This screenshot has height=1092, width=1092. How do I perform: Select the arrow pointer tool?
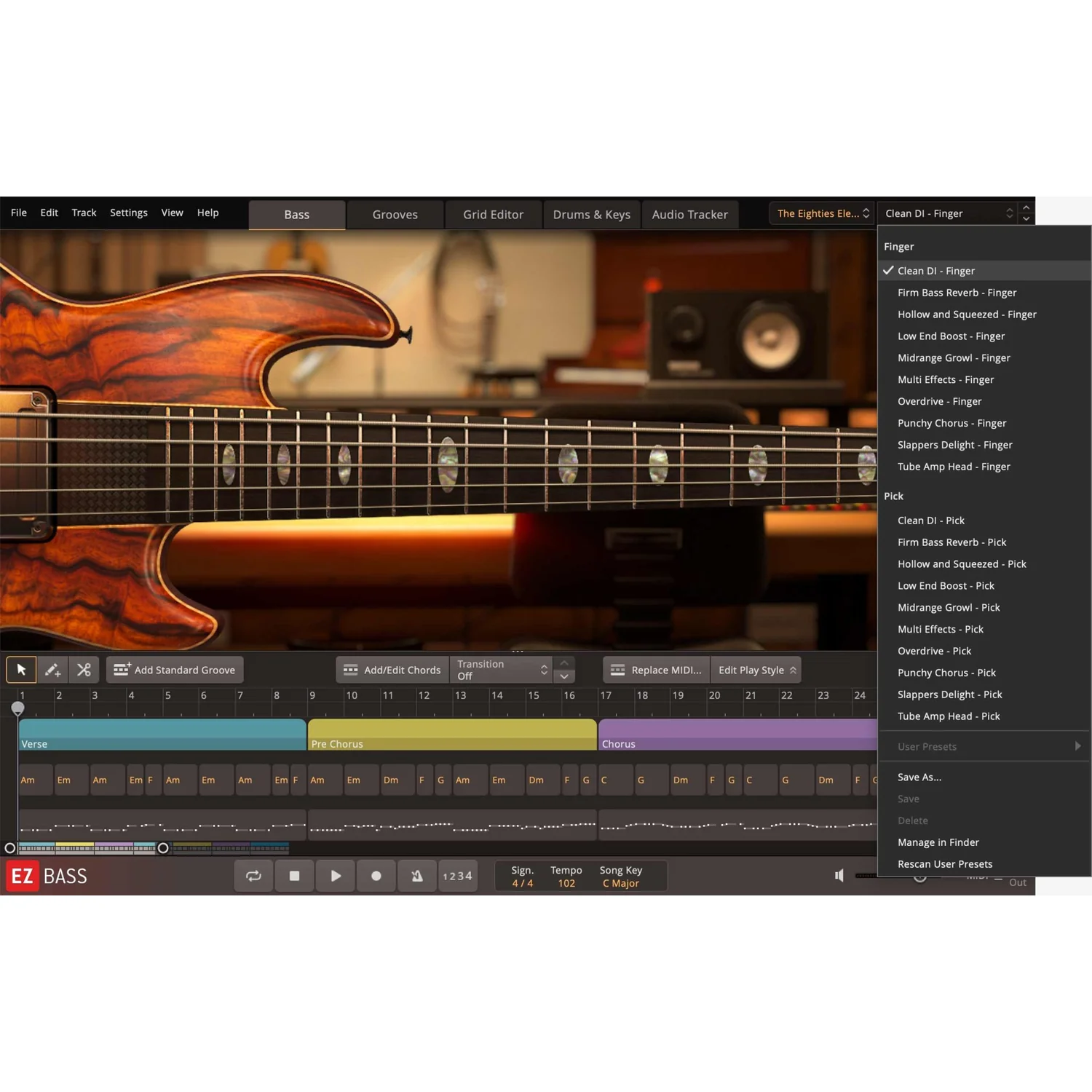[21, 670]
